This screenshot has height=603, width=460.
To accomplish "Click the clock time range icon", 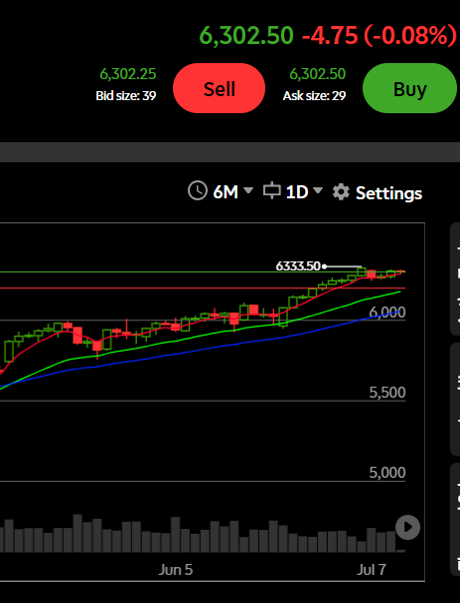I will coord(197,191).
